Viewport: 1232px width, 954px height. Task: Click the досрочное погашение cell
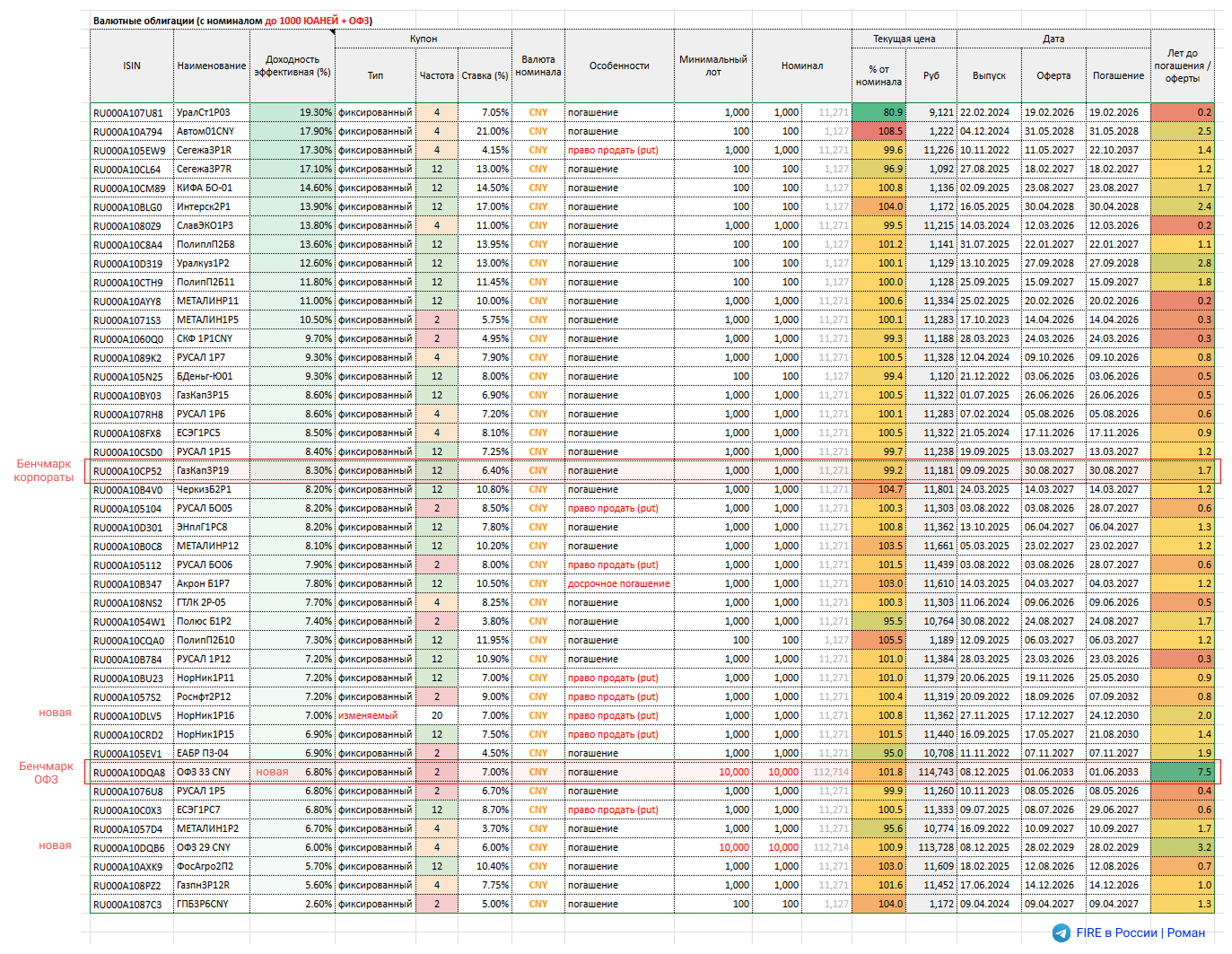point(618,584)
